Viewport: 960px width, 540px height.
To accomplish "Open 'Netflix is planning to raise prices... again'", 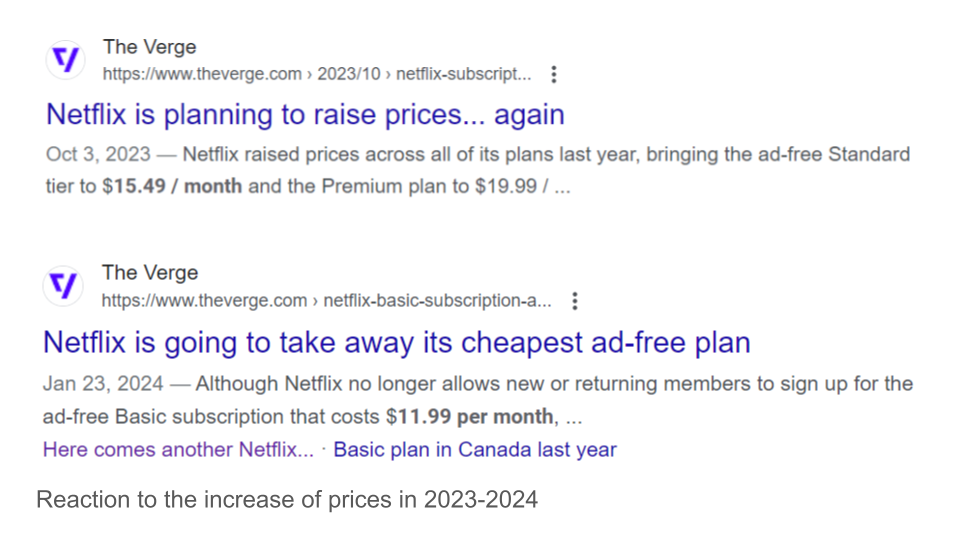I will tap(305, 114).
